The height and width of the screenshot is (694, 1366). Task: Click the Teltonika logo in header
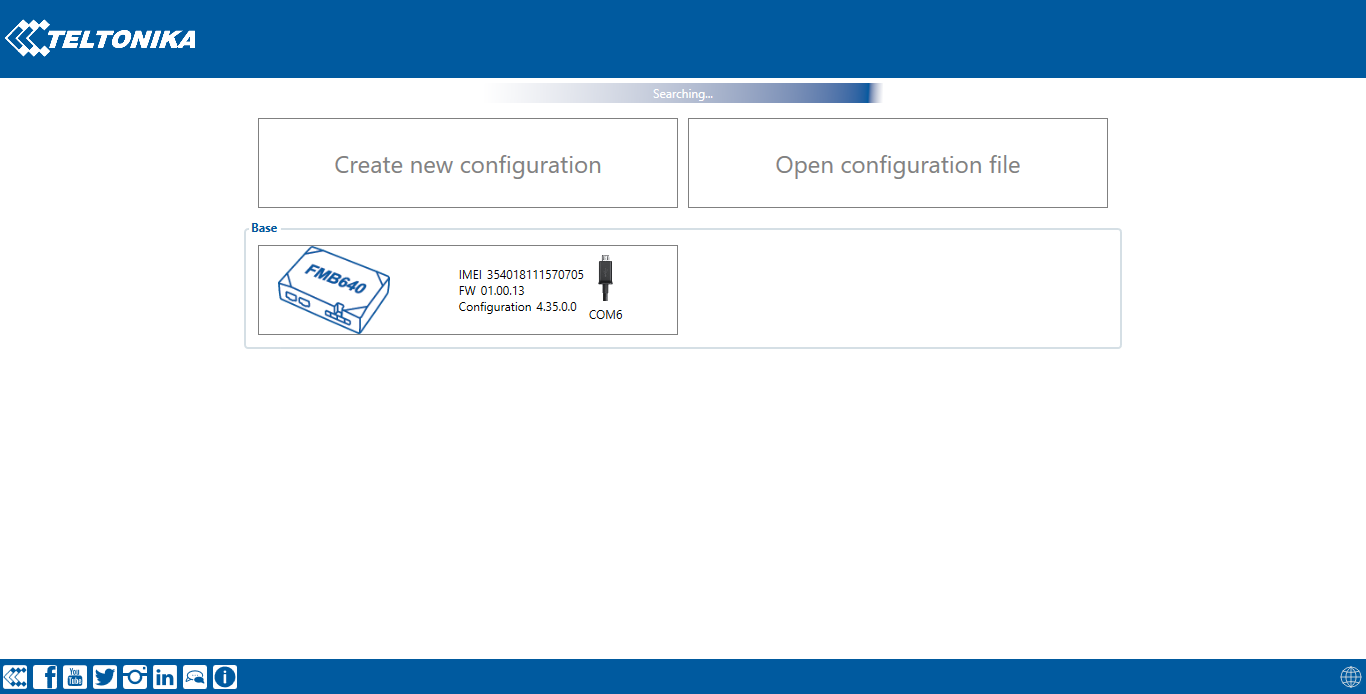coord(100,39)
